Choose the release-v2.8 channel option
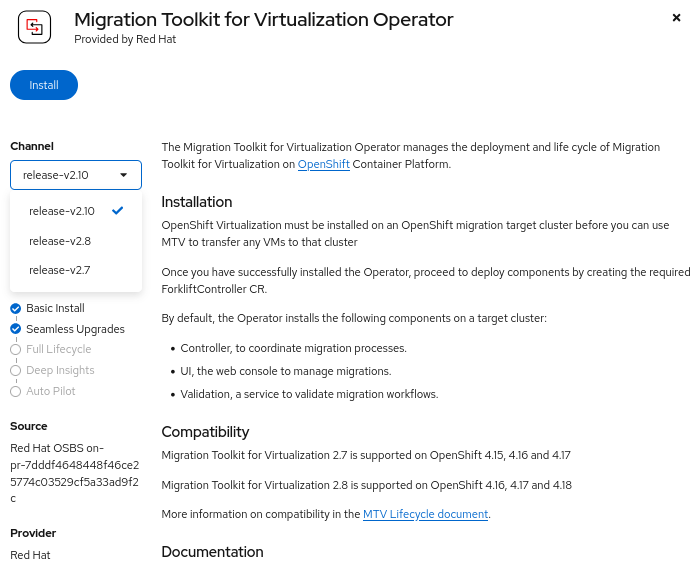698x562 pixels. tap(60, 241)
